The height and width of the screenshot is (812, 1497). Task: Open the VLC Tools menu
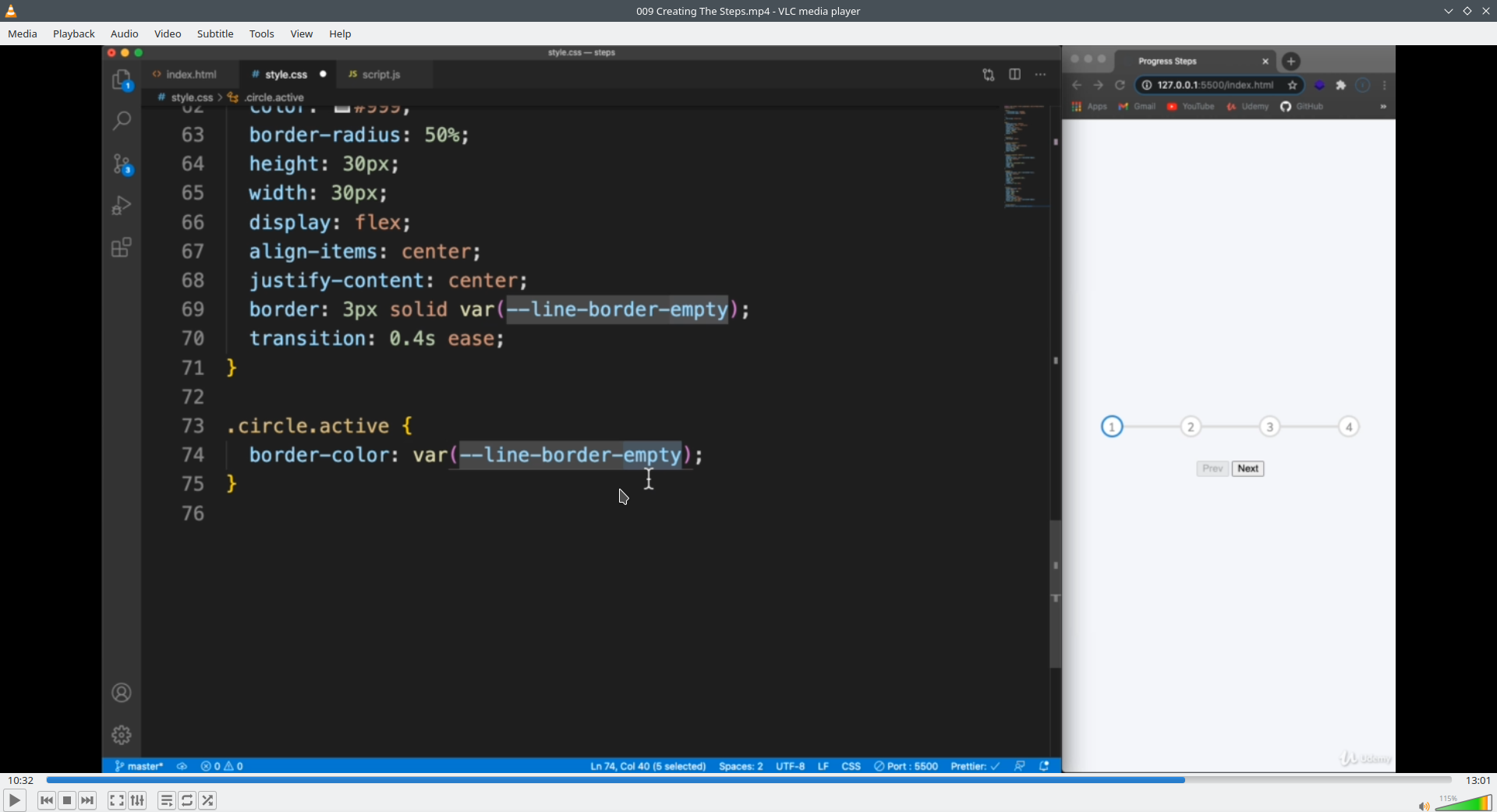pos(262,34)
